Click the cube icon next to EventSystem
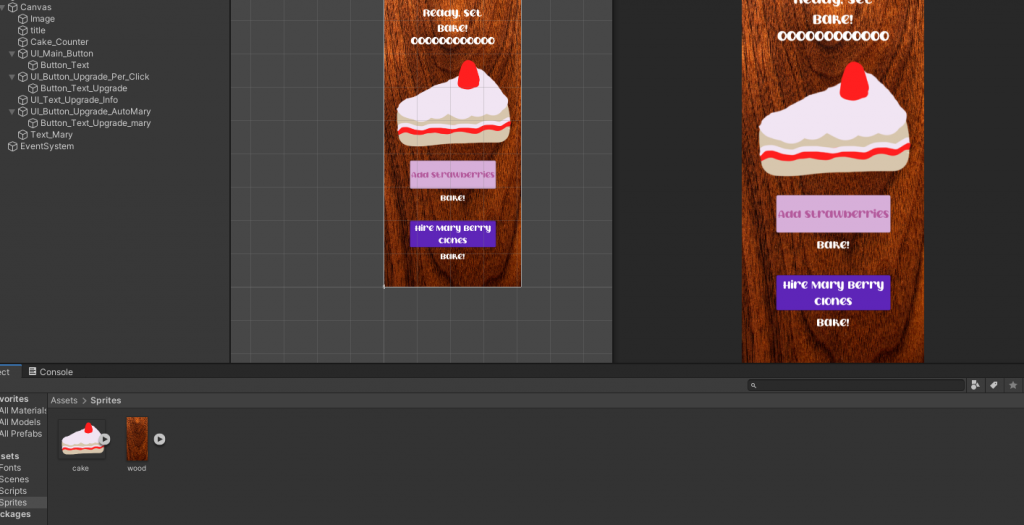Screen dimensions: 1024x525 [x=13, y=146]
